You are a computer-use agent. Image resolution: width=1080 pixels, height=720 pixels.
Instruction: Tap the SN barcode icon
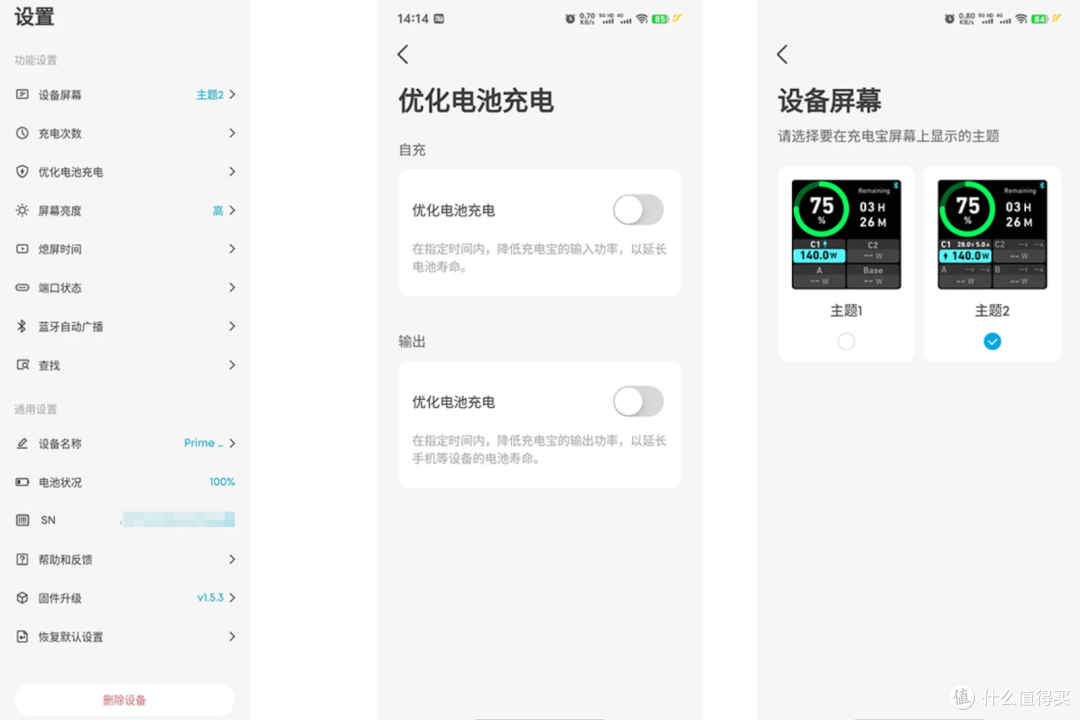tap(22, 520)
